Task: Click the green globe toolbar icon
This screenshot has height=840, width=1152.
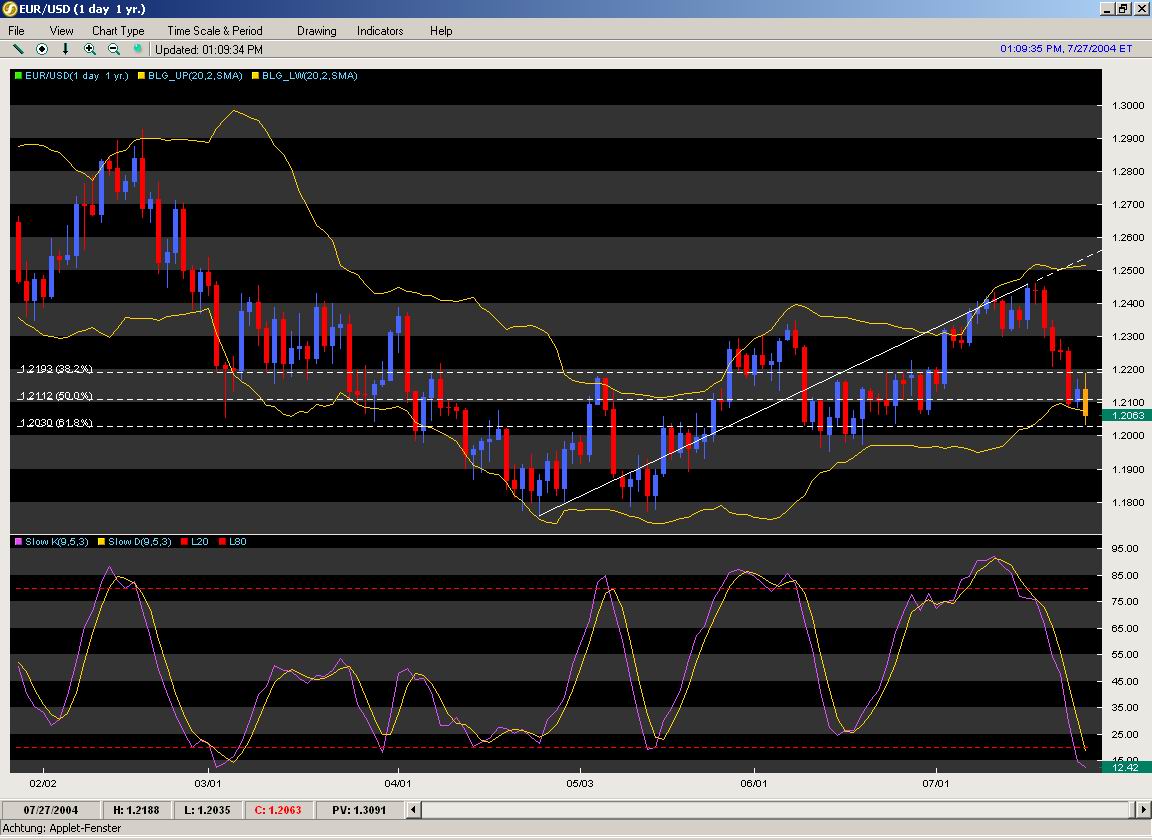Action: tap(138, 49)
